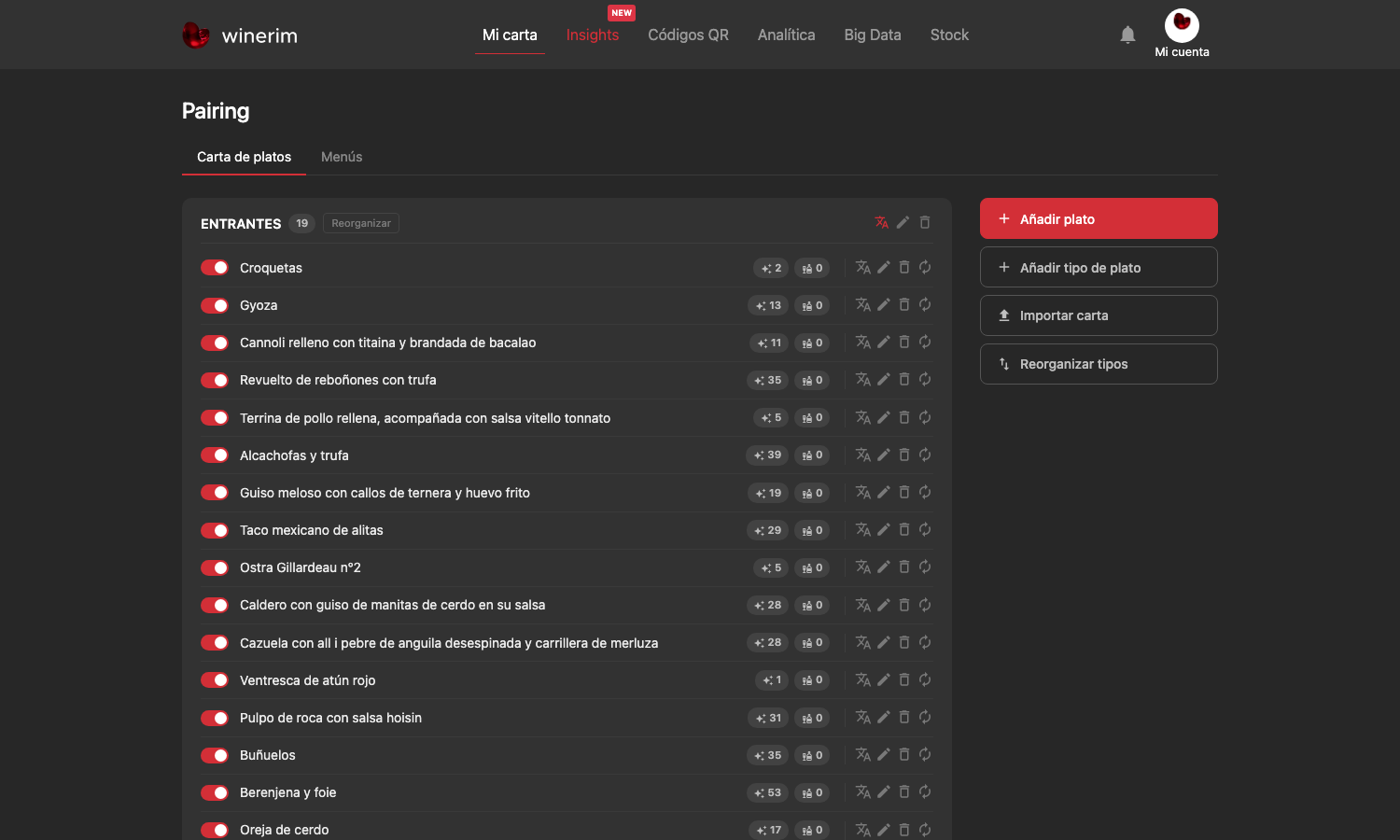The width and height of the screenshot is (1400, 840).
Task: Refresh pairing for Terrina de pollo
Action: pyautogui.click(x=925, y=417)
